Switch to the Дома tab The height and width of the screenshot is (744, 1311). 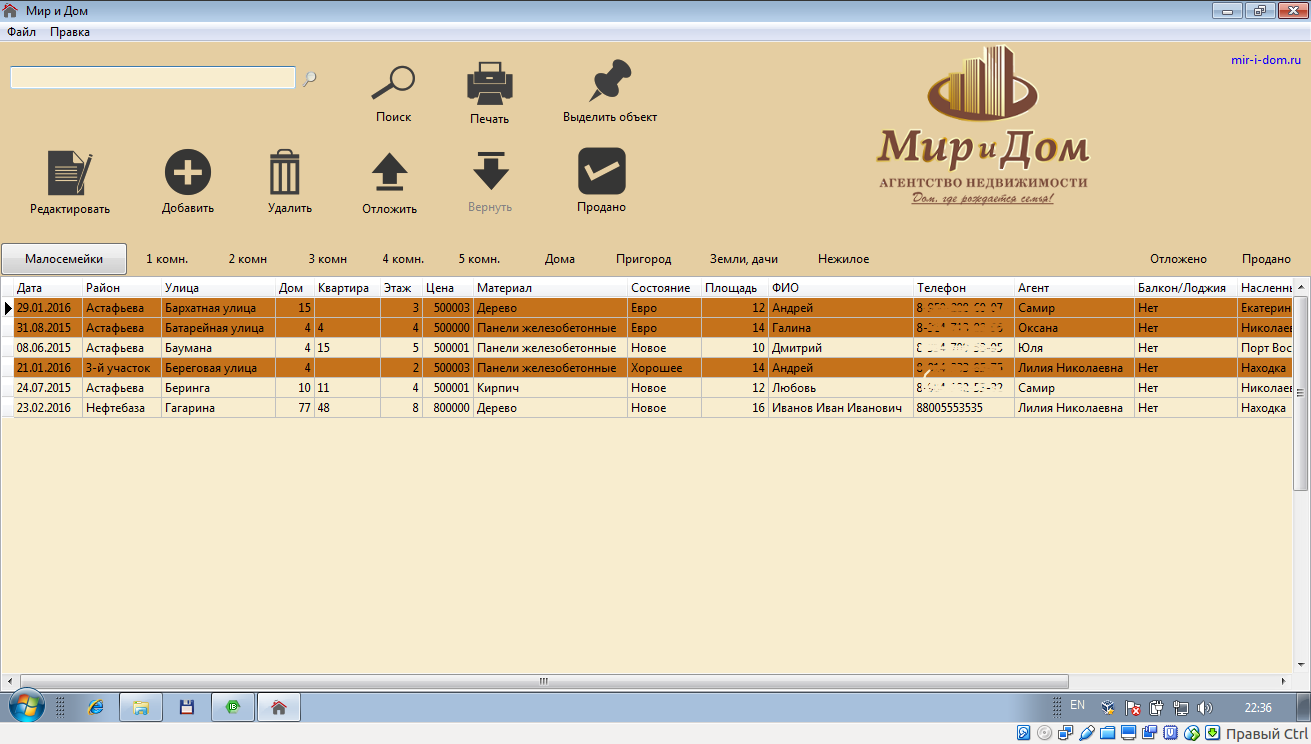coord(560,259)
